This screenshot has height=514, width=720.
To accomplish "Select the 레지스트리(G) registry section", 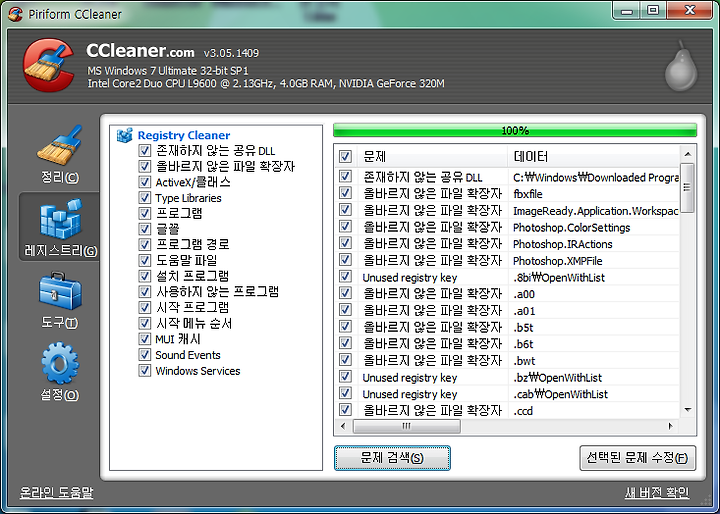I will pos(60,227).
